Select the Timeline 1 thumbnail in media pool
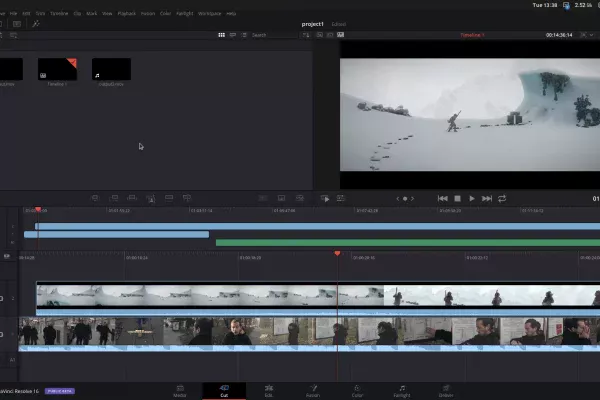 (57, 69)
